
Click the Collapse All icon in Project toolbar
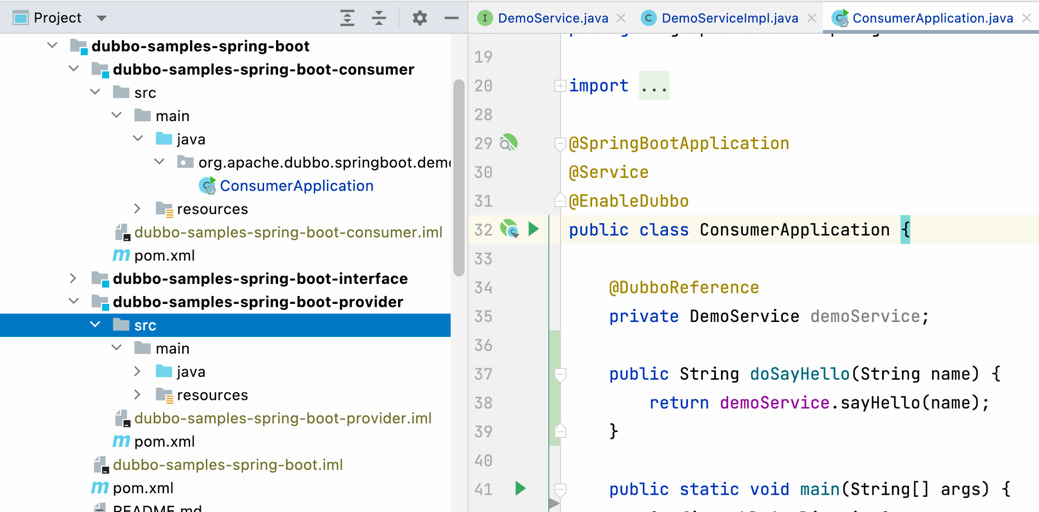pos(379,18)
